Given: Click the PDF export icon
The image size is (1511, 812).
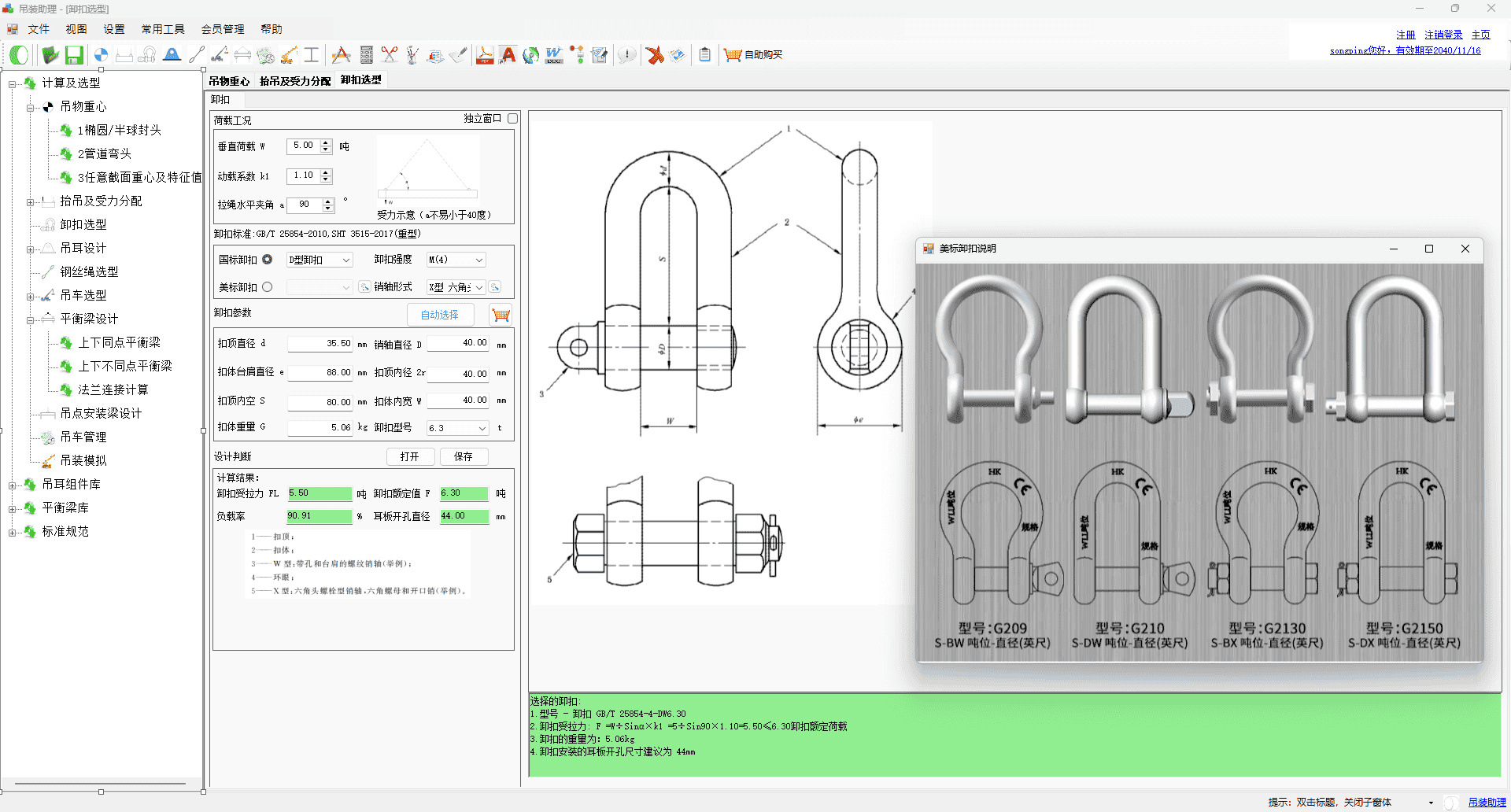Looking at the screenshot, I should pyautogui.click(x=485, y=55).
